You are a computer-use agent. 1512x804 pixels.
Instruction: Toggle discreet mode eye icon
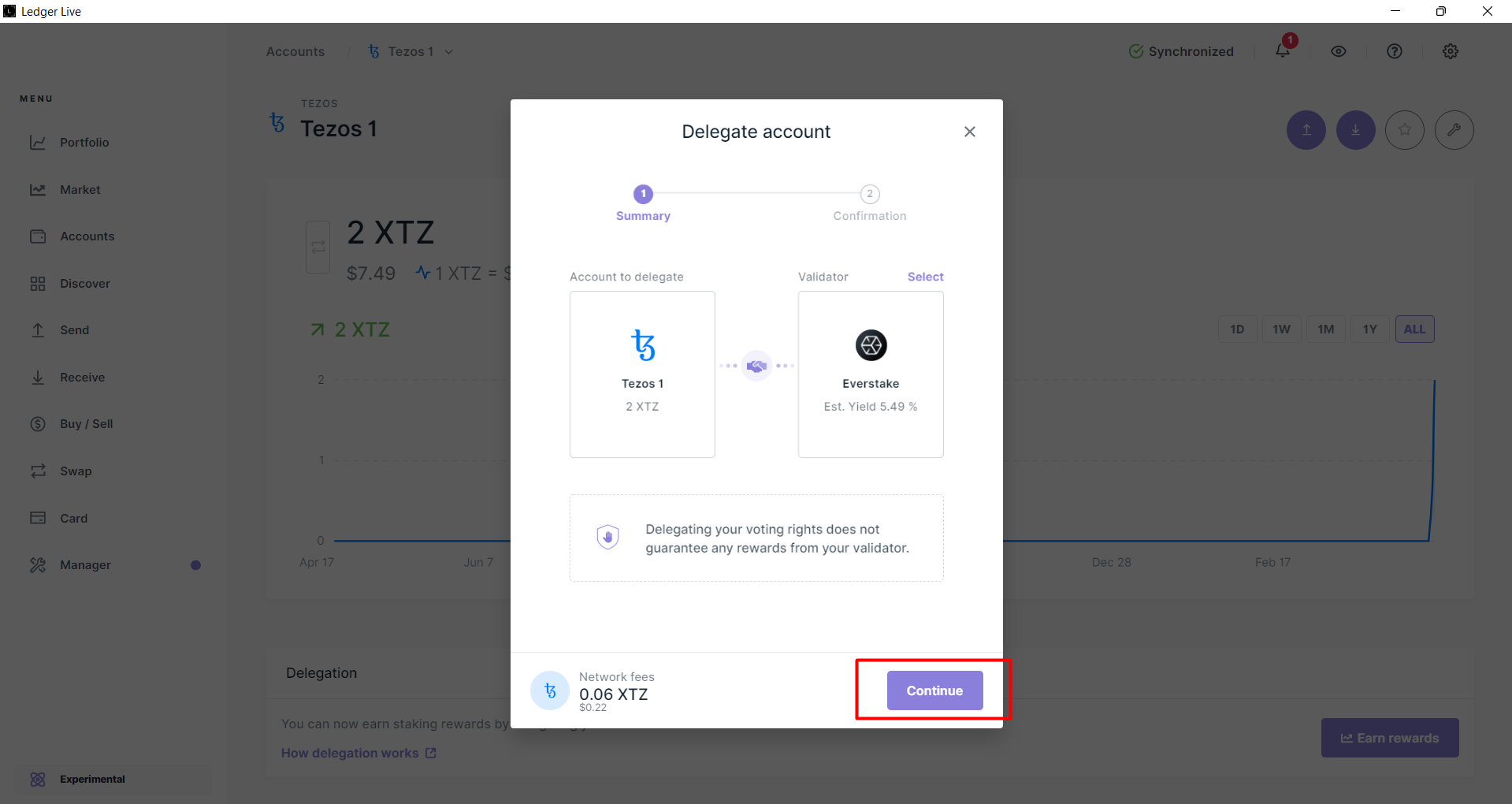coord(1339,51)
